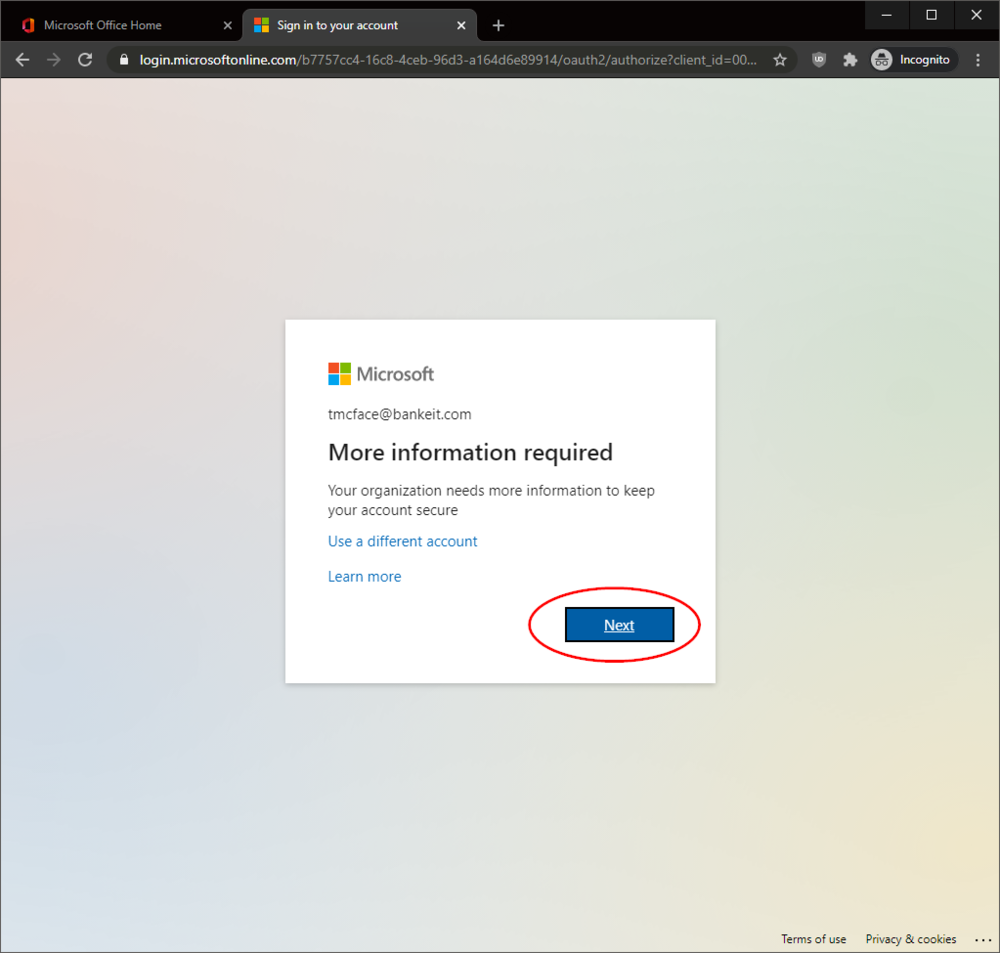Open the Terms of use link

click(x=814, y=939)
